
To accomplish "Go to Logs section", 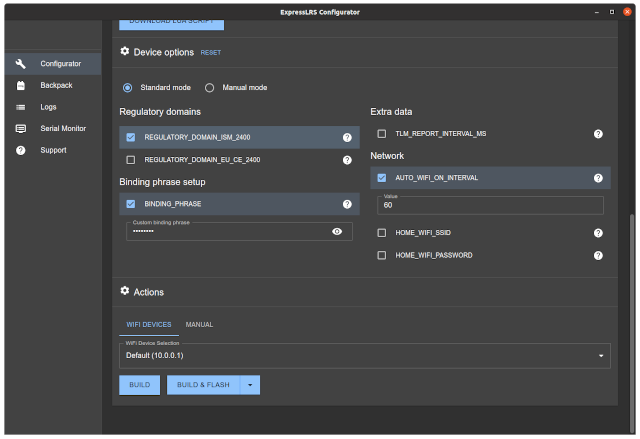I will 53,107.
